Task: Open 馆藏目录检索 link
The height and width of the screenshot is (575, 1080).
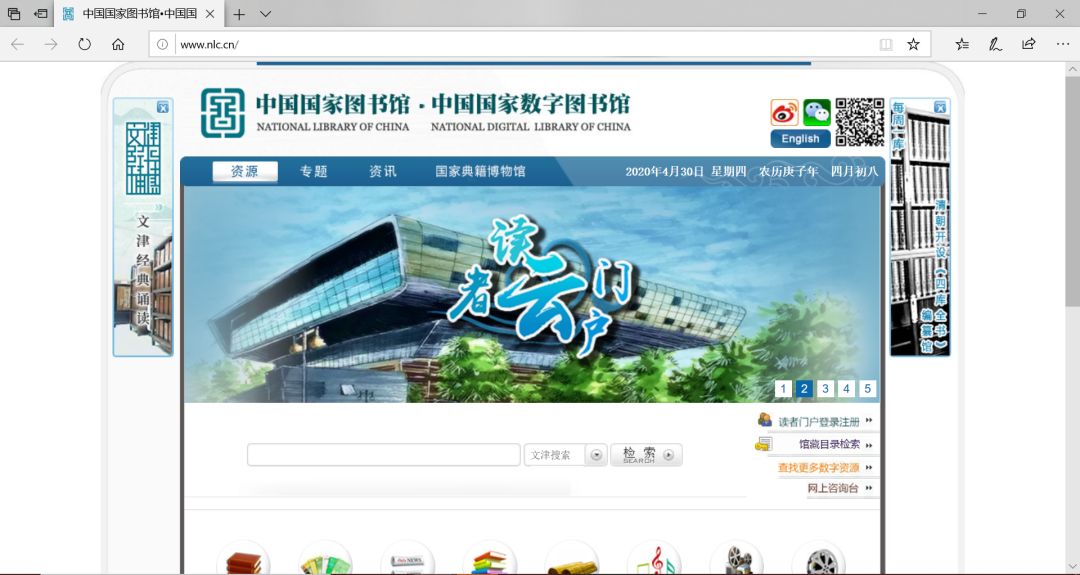Action: coord(829,444)
